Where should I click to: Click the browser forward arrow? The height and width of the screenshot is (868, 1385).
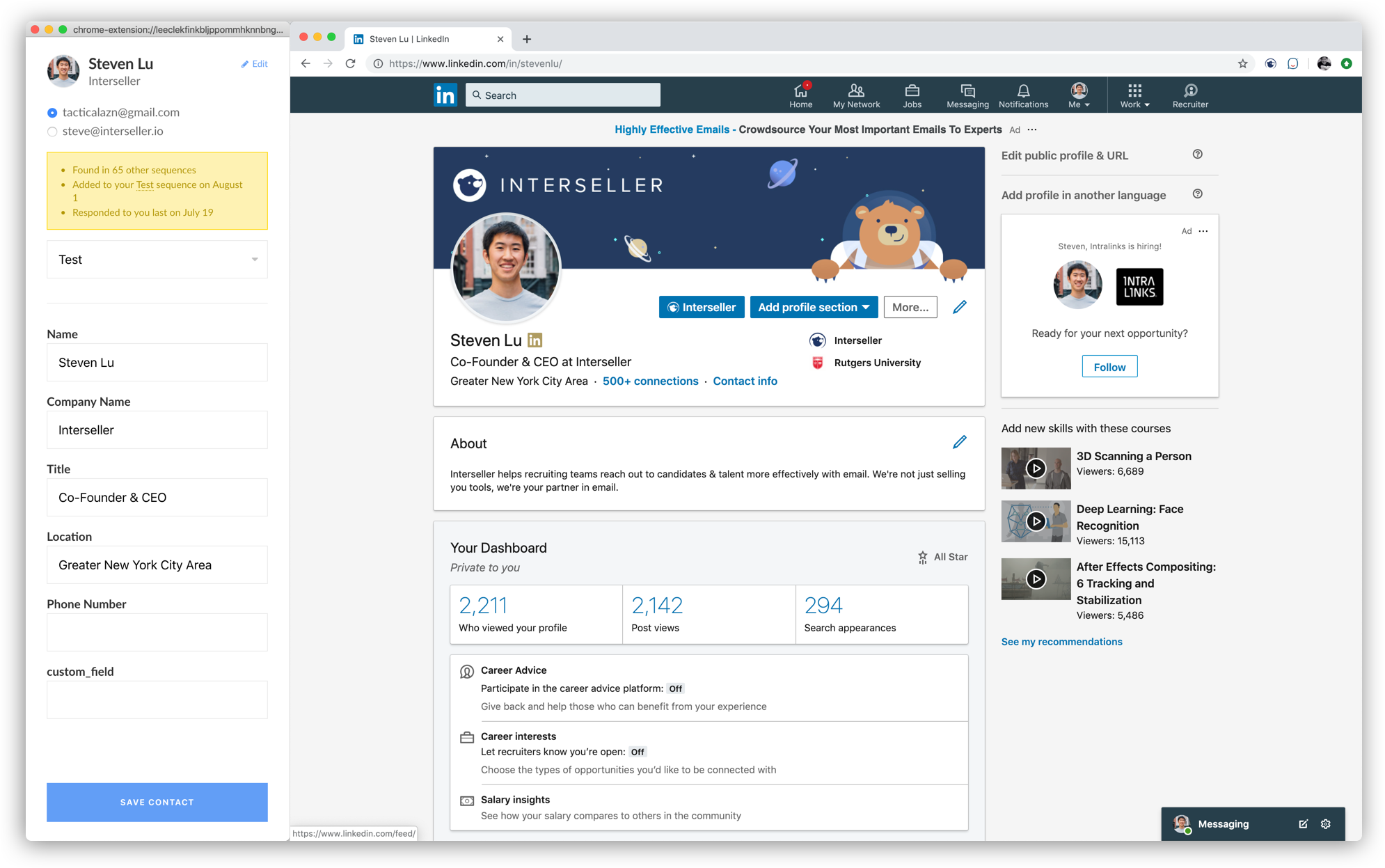pyautogui.click(x=328, y=63)
